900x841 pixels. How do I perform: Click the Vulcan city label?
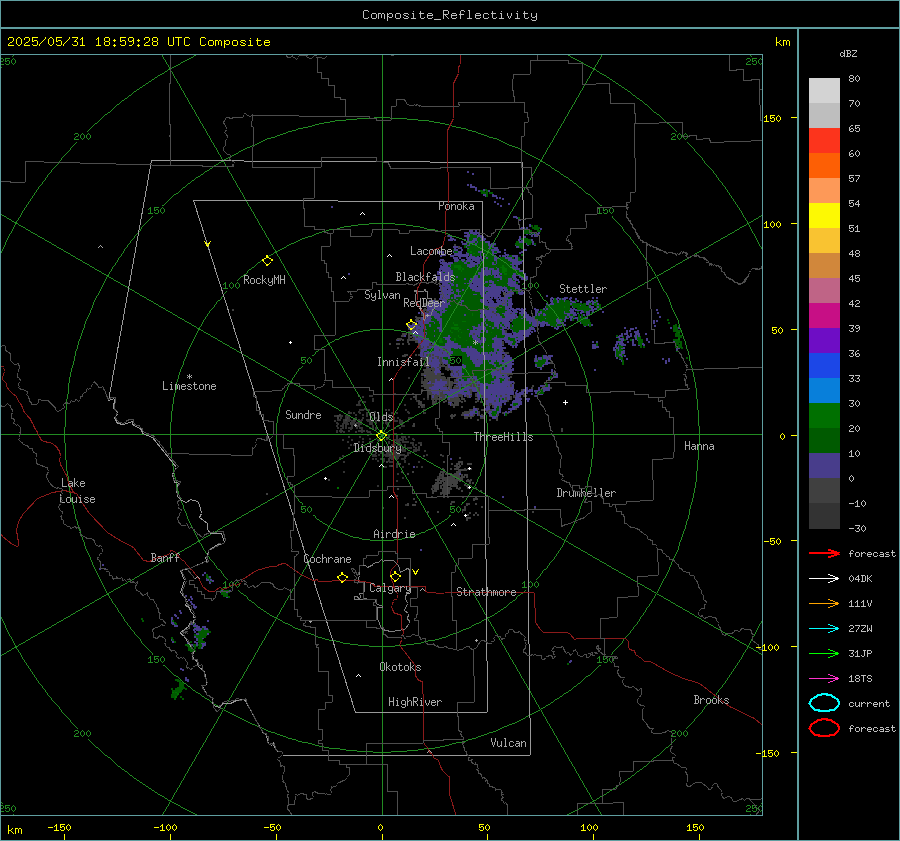tap(508, 743)
